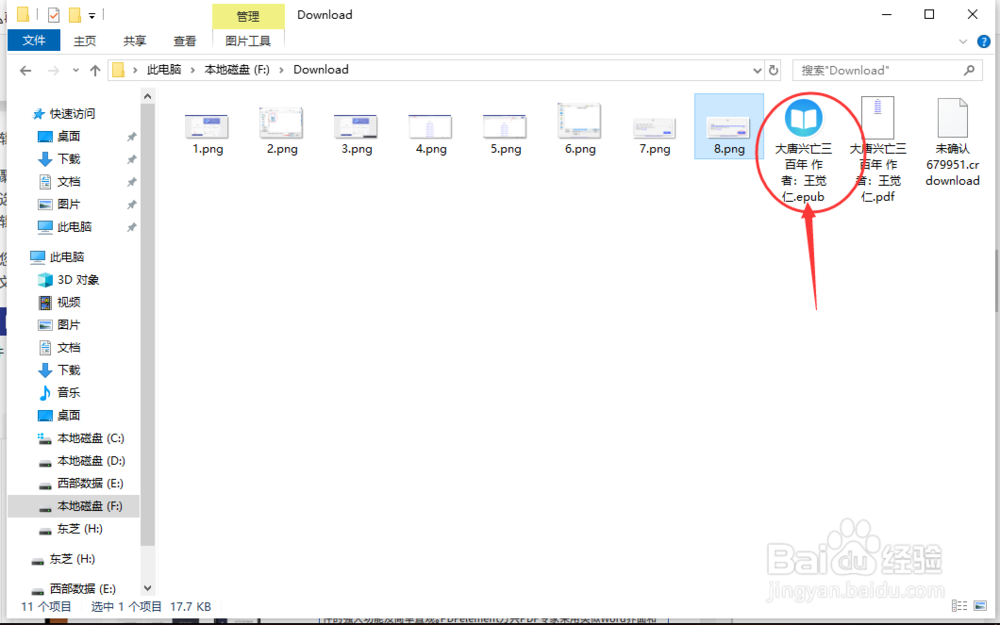Viewport: 1000px width, 625px height.
Task: Open 本地磁盘 (C:) drive
Action: click(91, 438)
